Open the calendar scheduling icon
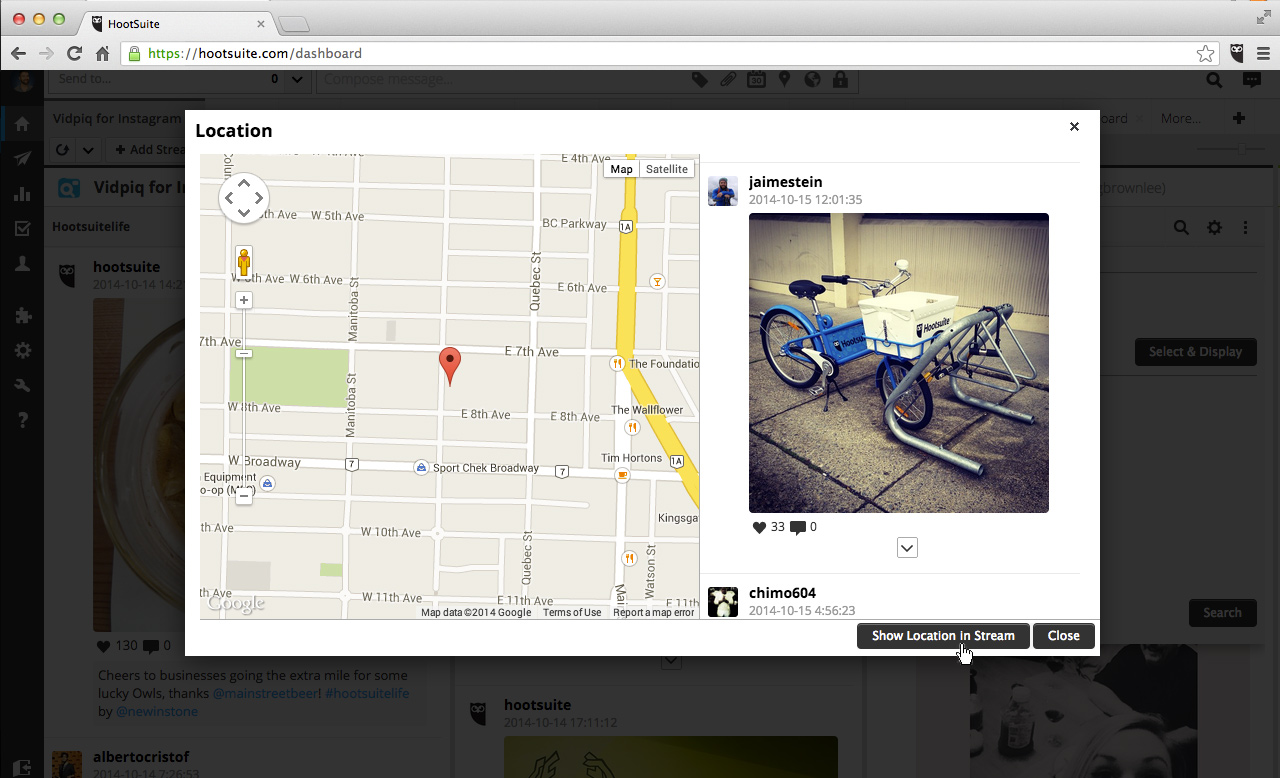The image size is (1280, 778). point(756,80)
